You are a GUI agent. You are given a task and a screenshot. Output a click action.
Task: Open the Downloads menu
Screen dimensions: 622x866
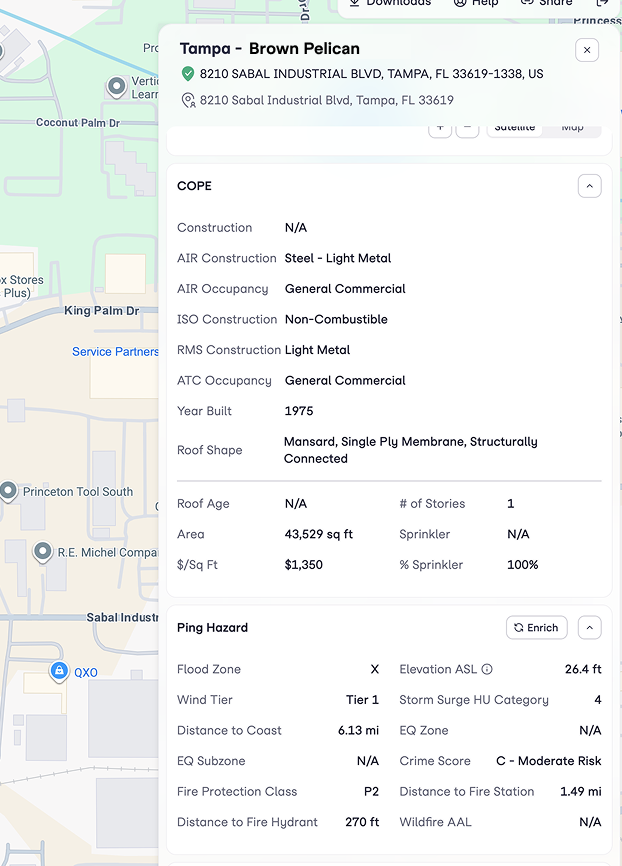[390, 4]
